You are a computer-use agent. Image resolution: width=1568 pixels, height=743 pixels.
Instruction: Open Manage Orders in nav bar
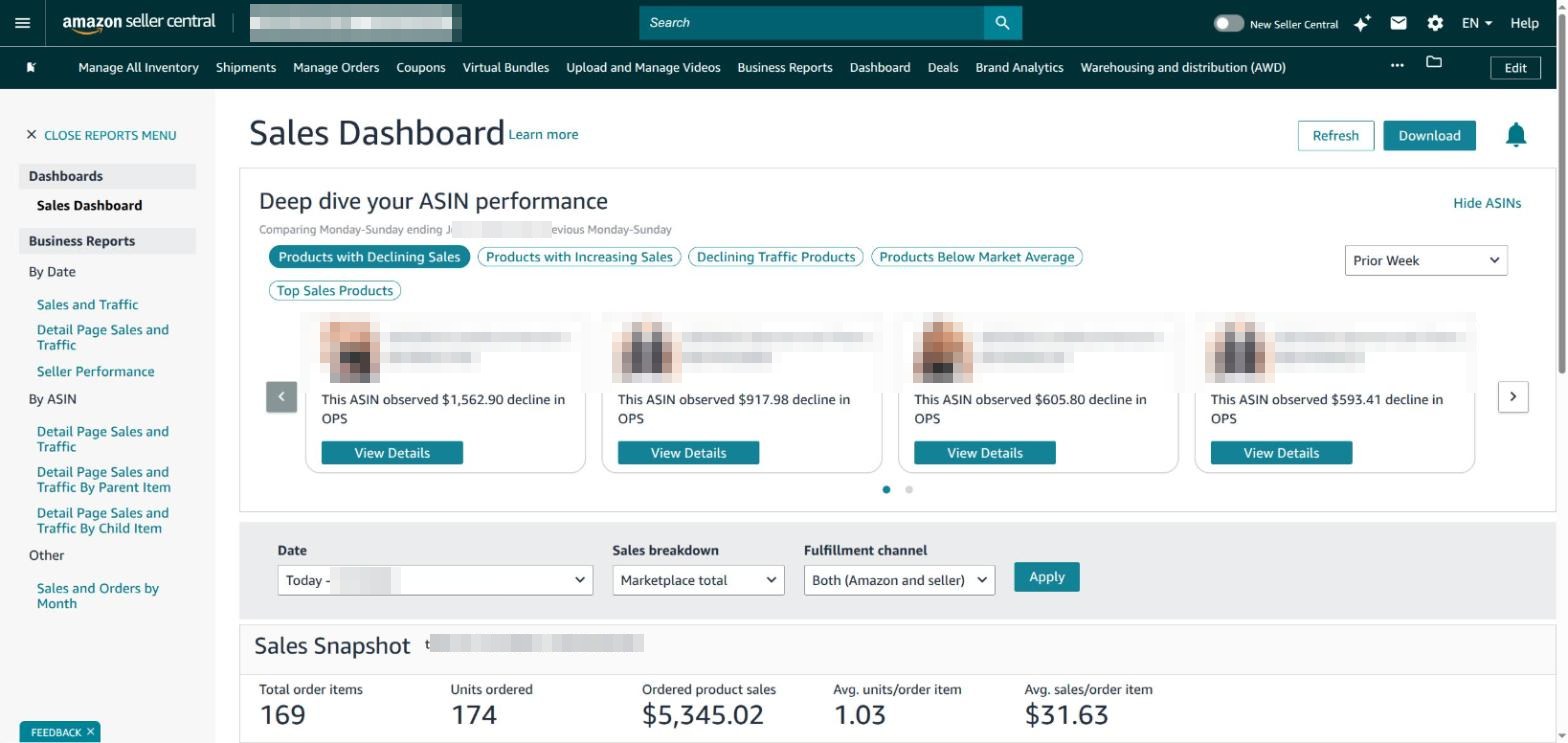(x=336, y=67)
